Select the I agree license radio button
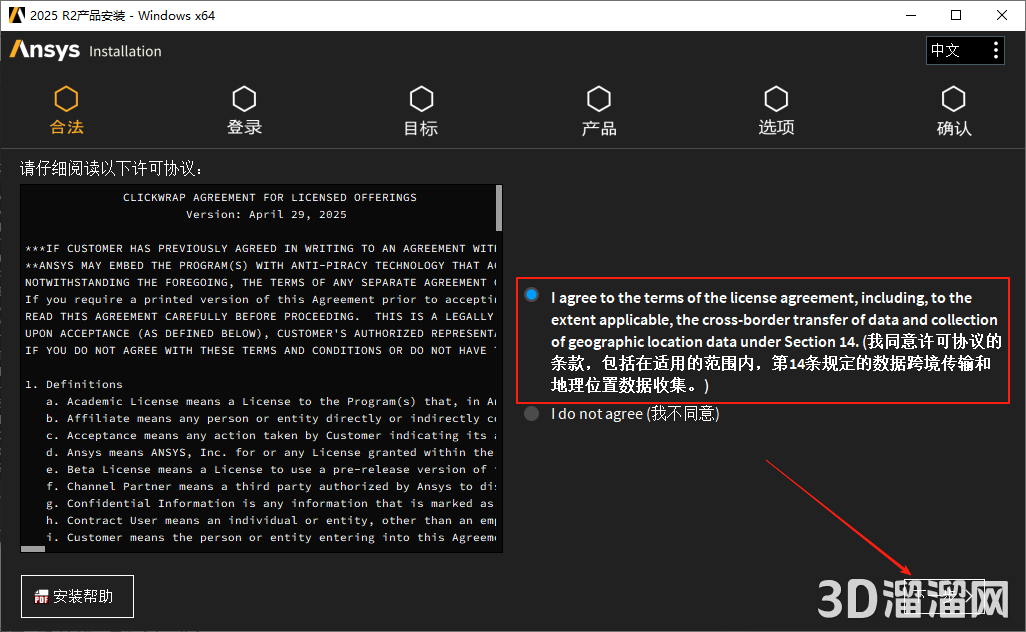1026x632 pixels. point(531,295)
